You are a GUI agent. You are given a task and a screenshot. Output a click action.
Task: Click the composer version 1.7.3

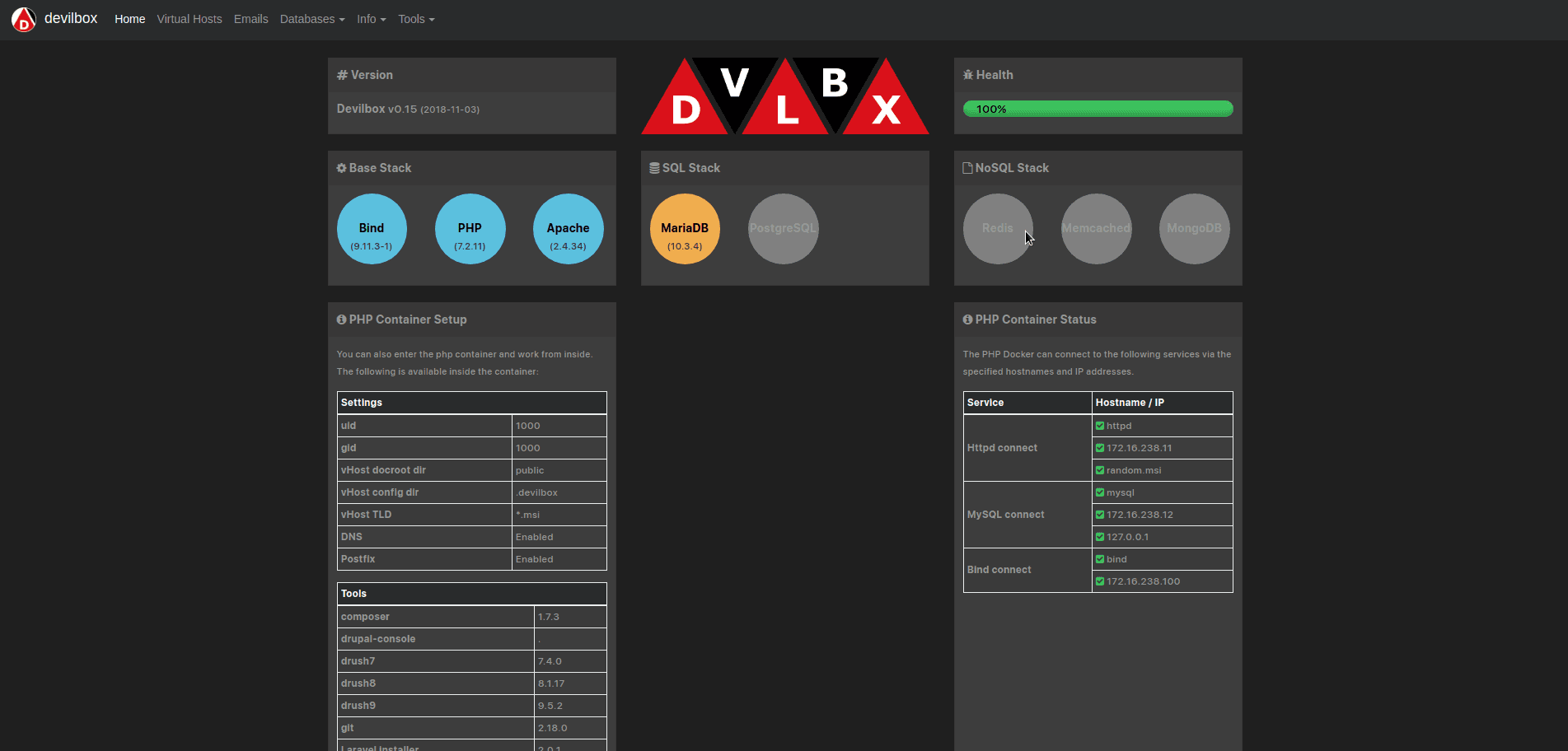click(x=549, y=617)
